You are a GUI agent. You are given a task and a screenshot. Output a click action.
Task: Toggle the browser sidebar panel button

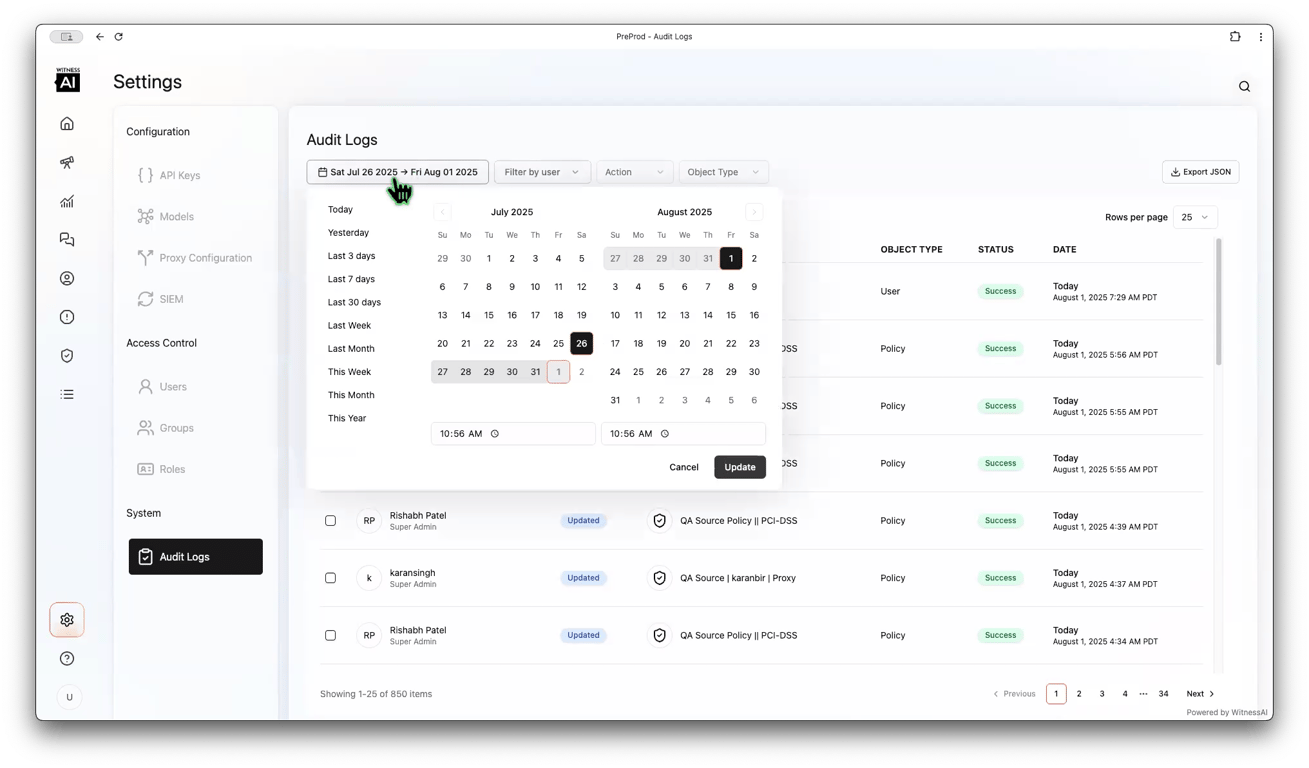(x=66, y=37)
